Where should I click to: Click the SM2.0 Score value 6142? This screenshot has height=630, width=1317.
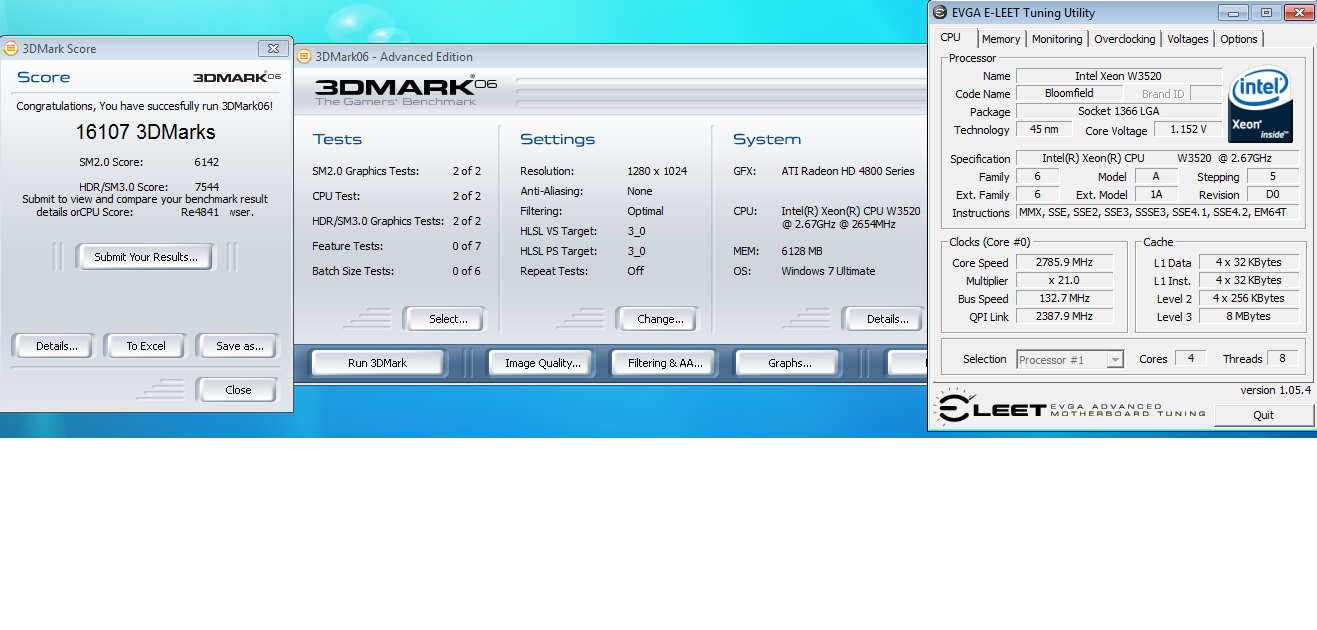(207, 162)
